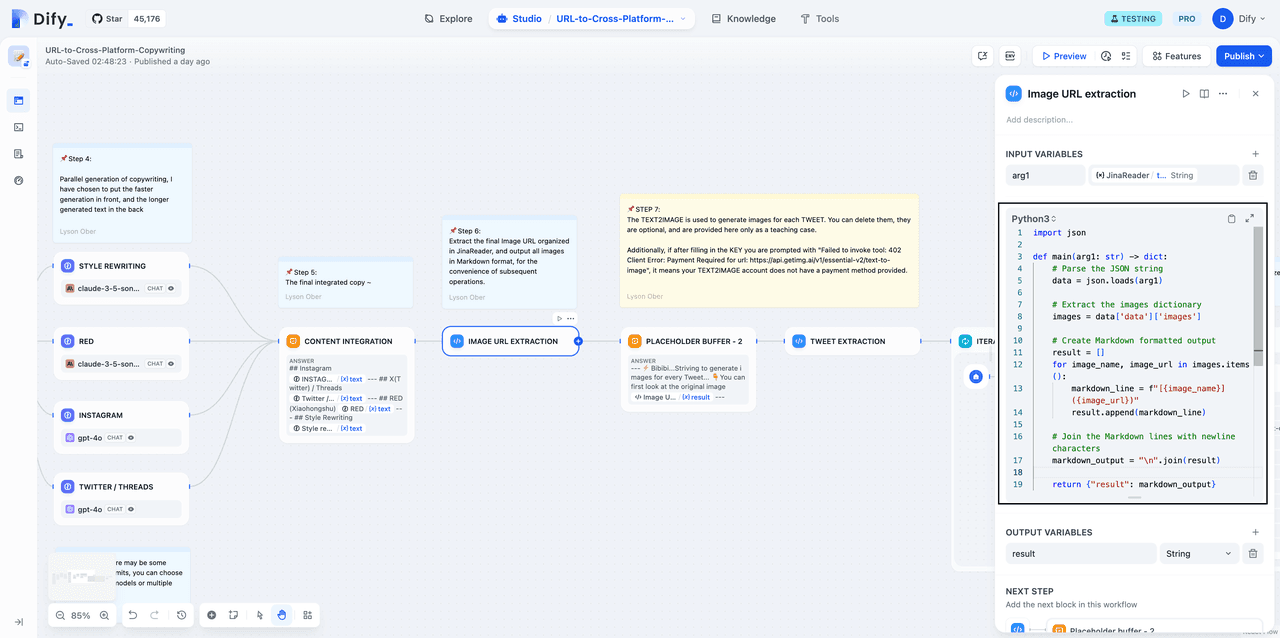Zoom out the workflow canvas
This screenshot has width=1280, height=638.
tap(60, 616)
